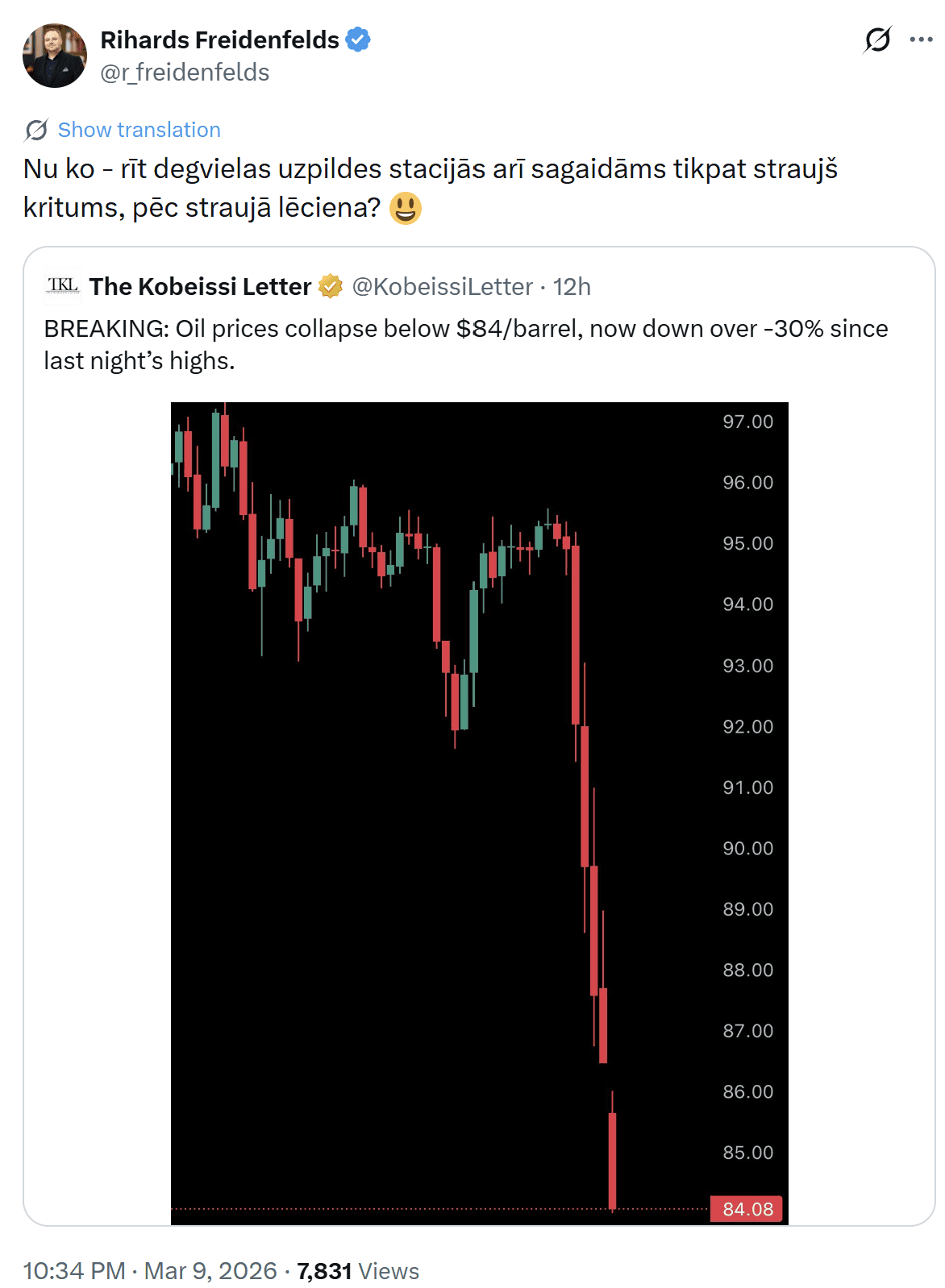Open Rihards Freidenfelds profile picture
945x1288 pixels.
(x=55, y=56)
